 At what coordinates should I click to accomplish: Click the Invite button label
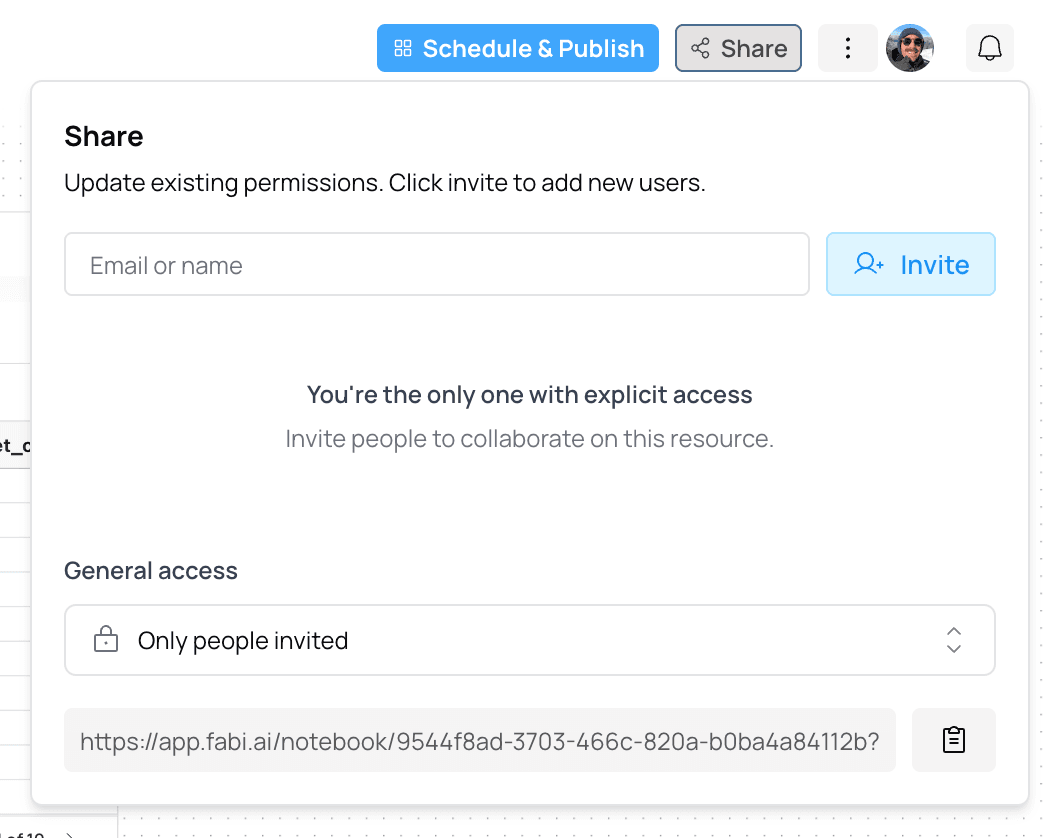pyautogui.click(x=934, y=265)
